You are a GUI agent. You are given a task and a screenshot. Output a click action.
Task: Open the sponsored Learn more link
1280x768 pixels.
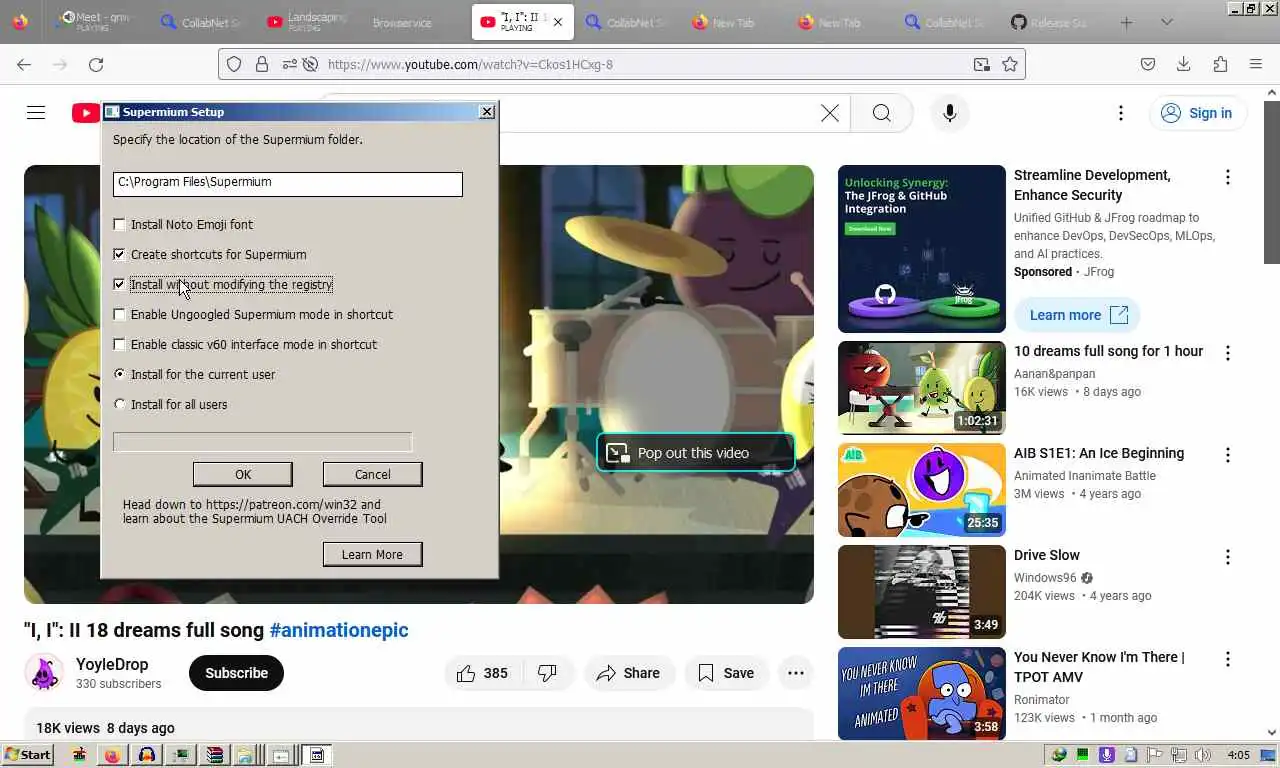point(1077,315)
